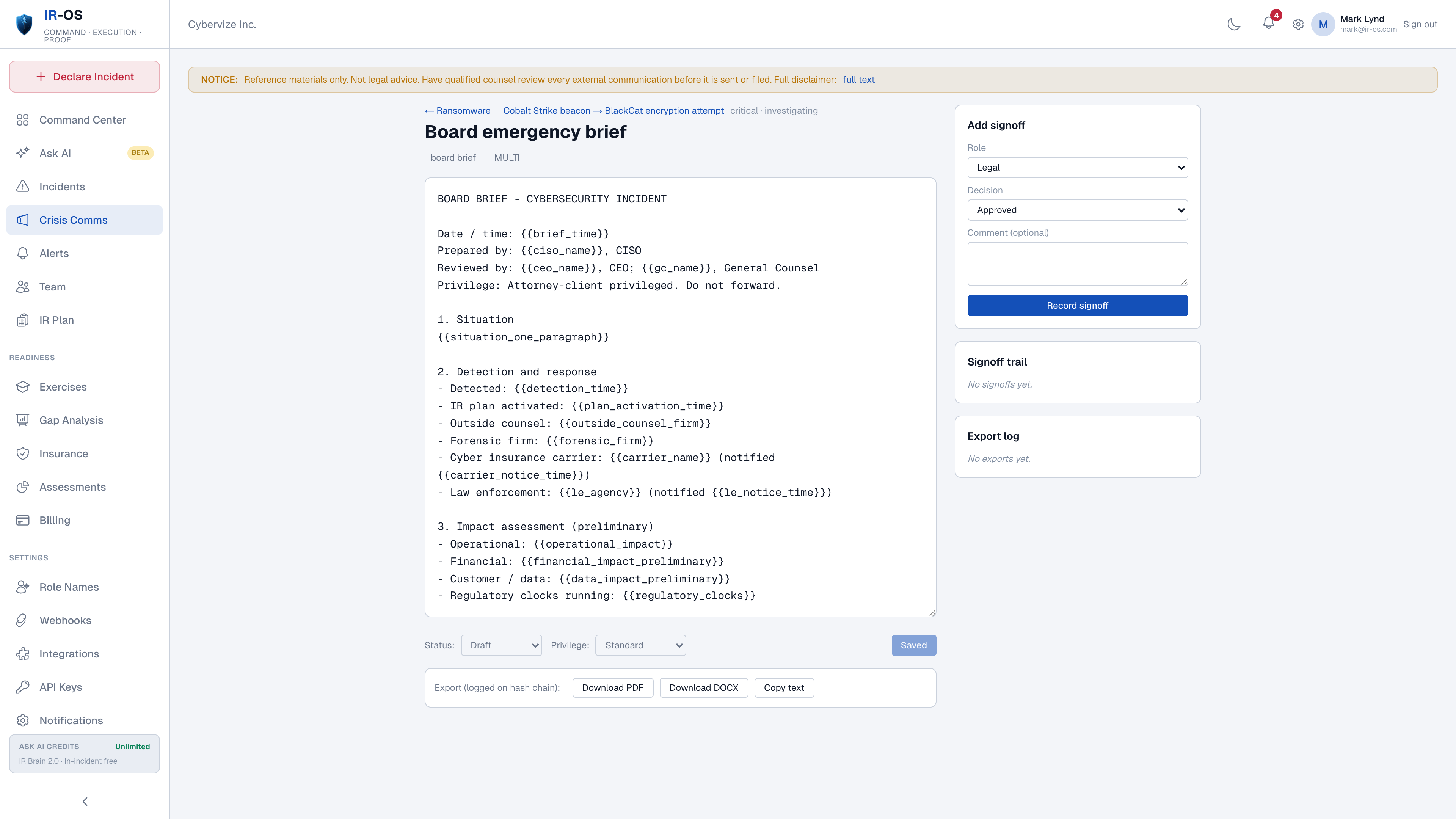Click the "board brief" tag
Viewport: 1456px width, 819px height.
453,158
